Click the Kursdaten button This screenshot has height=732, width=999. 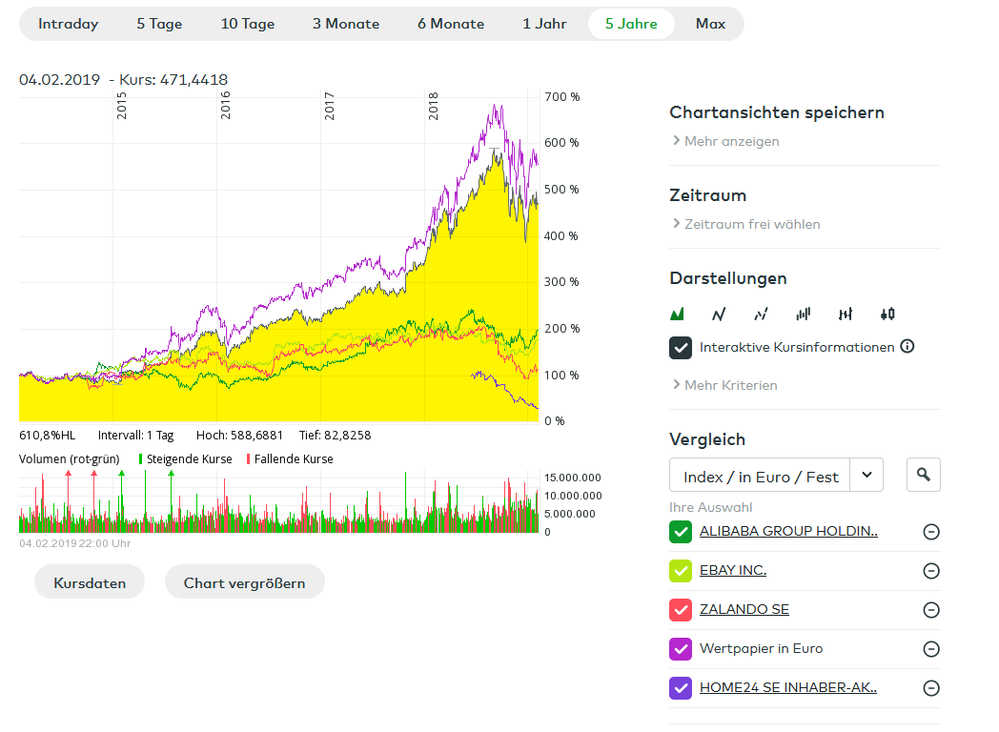pyautogui.click(x=89, y=582)
